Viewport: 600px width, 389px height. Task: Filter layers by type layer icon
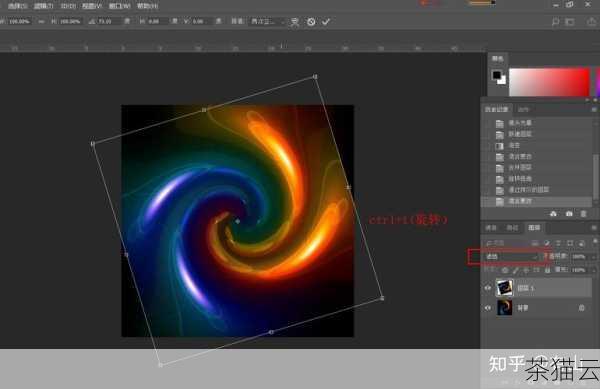(558, 243)
